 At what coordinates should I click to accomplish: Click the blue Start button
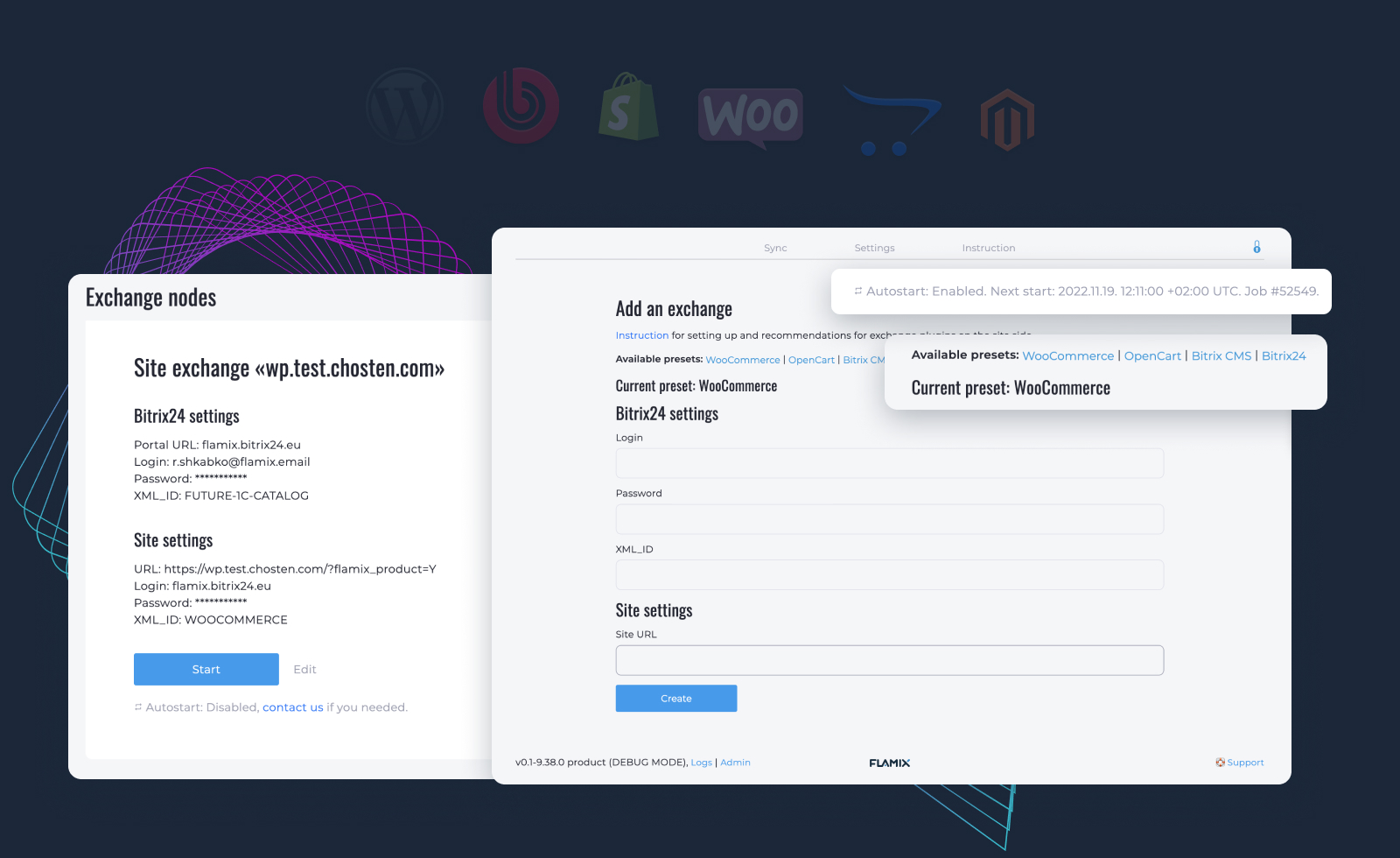click(206, 669)
